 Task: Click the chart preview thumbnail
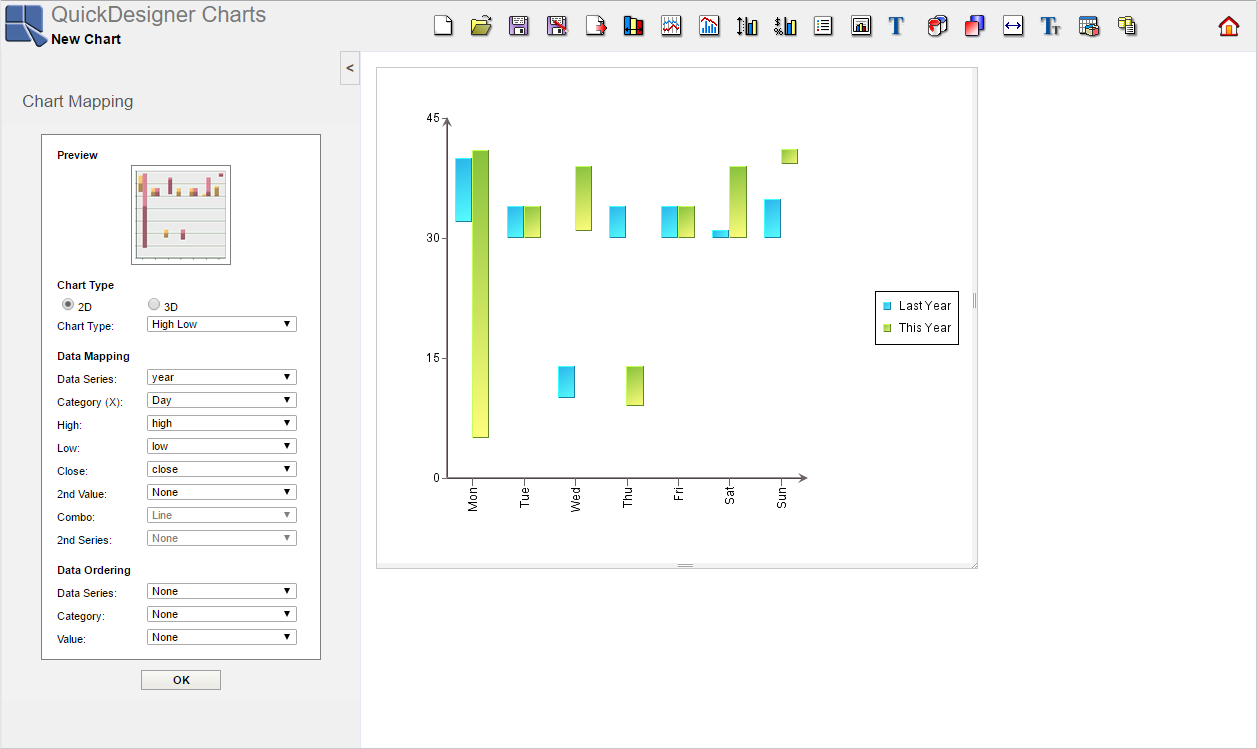181,215
